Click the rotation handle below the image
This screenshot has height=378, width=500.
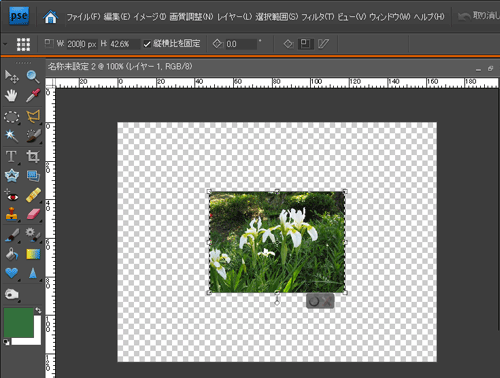coord(277,303)
